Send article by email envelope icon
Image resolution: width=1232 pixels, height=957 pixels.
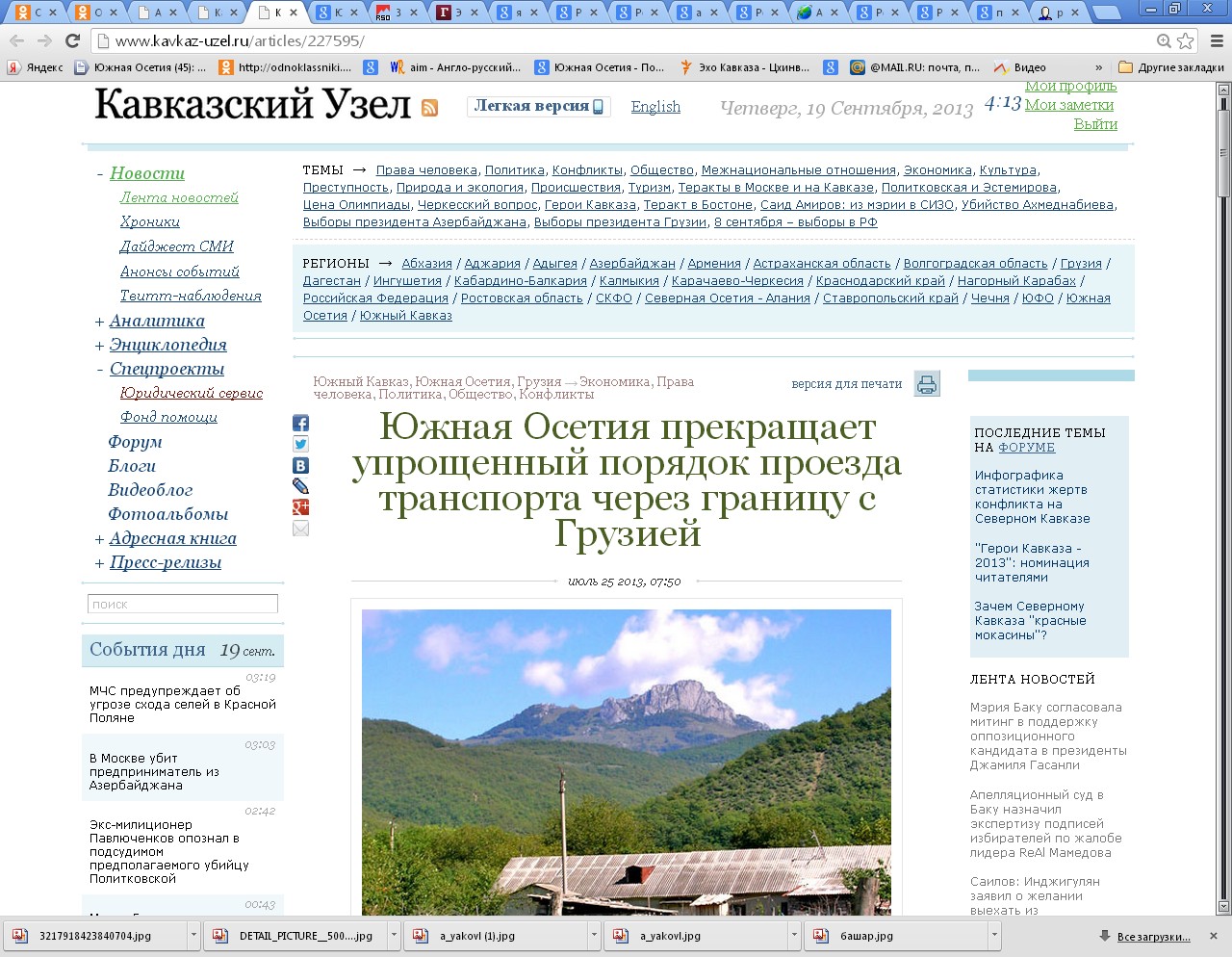coord(300,529)
